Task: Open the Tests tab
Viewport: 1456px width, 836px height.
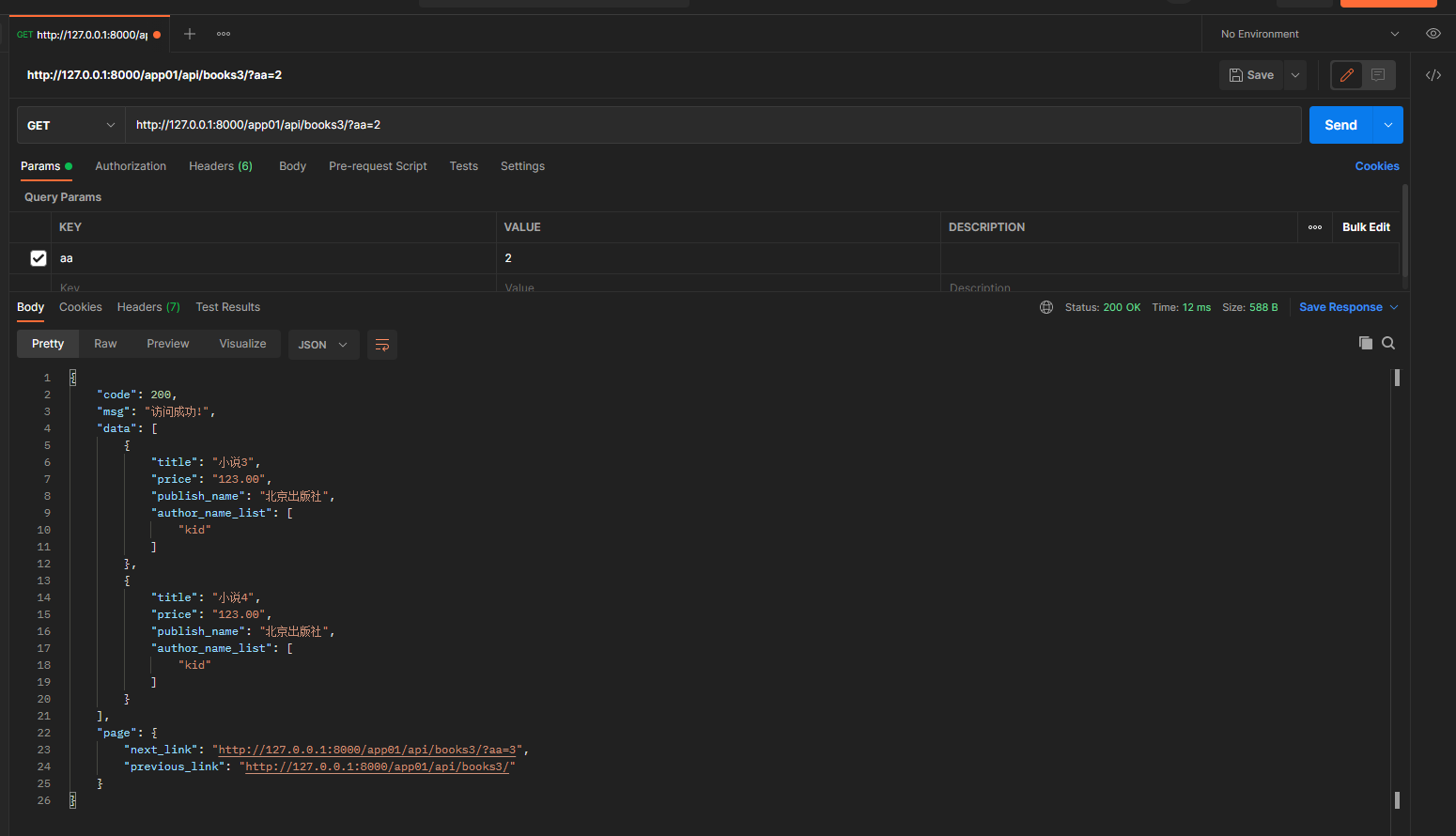Action: click(x=464, y=166)
